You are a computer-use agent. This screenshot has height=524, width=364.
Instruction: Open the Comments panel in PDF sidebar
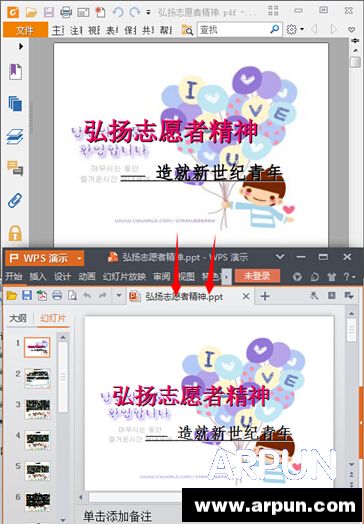pyautogui.click(x=15, y=168)
